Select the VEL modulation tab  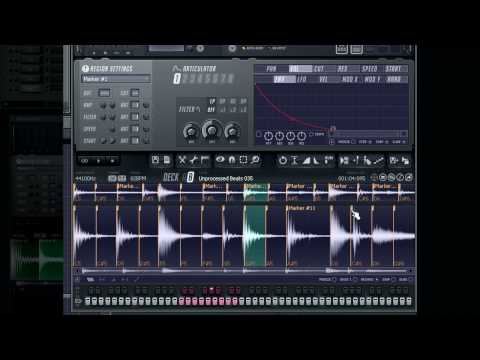click(323, 79)
